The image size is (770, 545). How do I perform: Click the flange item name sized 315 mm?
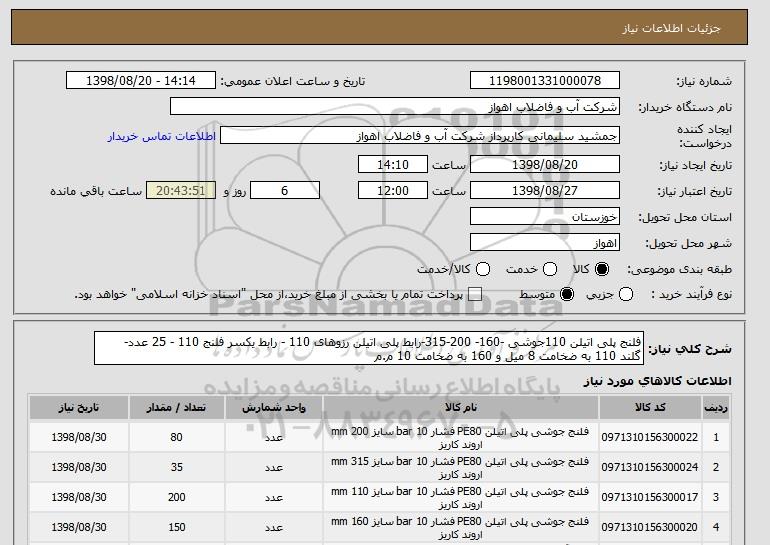pos(460,468)
